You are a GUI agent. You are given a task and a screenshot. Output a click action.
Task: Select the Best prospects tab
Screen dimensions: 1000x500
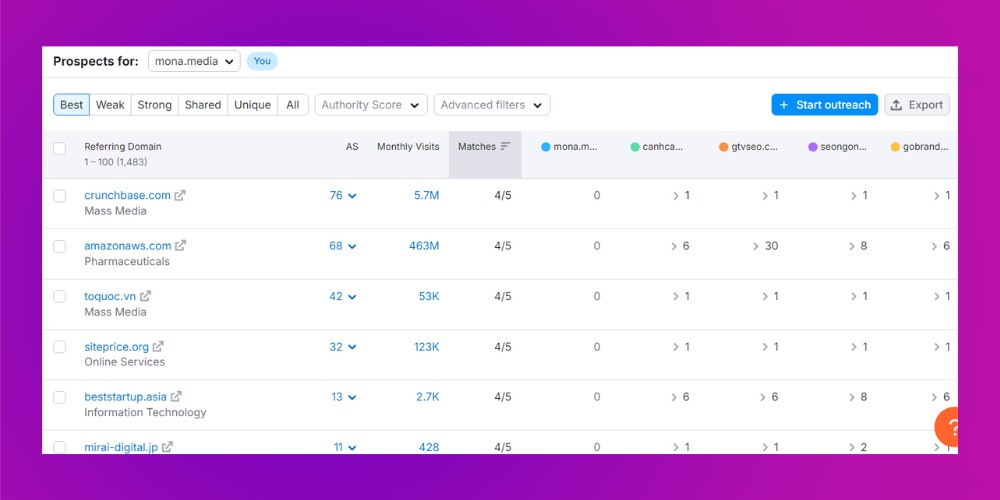(71, 105)
